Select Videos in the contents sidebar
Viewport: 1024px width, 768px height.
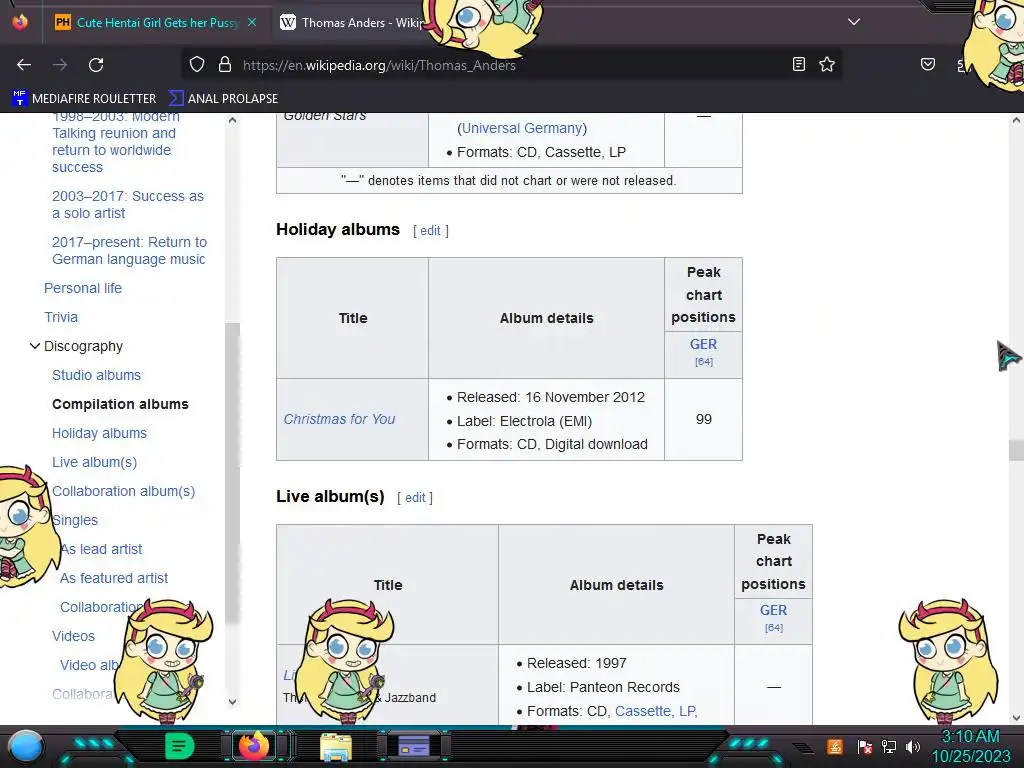pos(73,636)
